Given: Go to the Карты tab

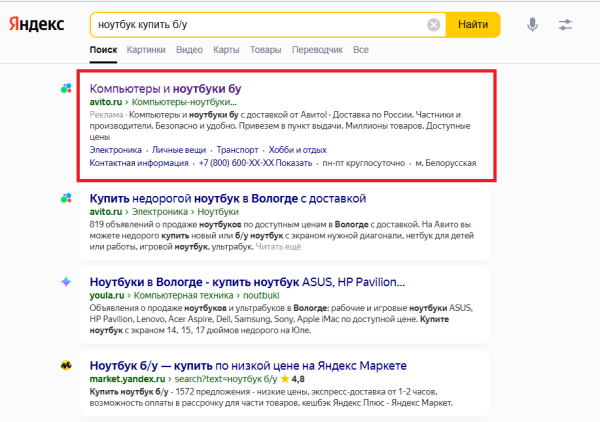Looking at the screenshot, I should [x=226, y=49].
